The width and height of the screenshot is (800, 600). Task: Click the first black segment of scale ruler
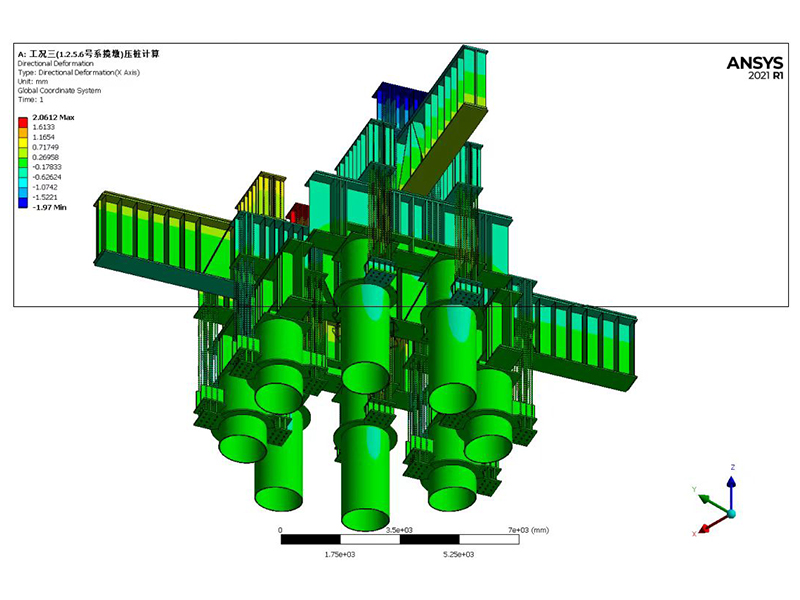point(311,539)
